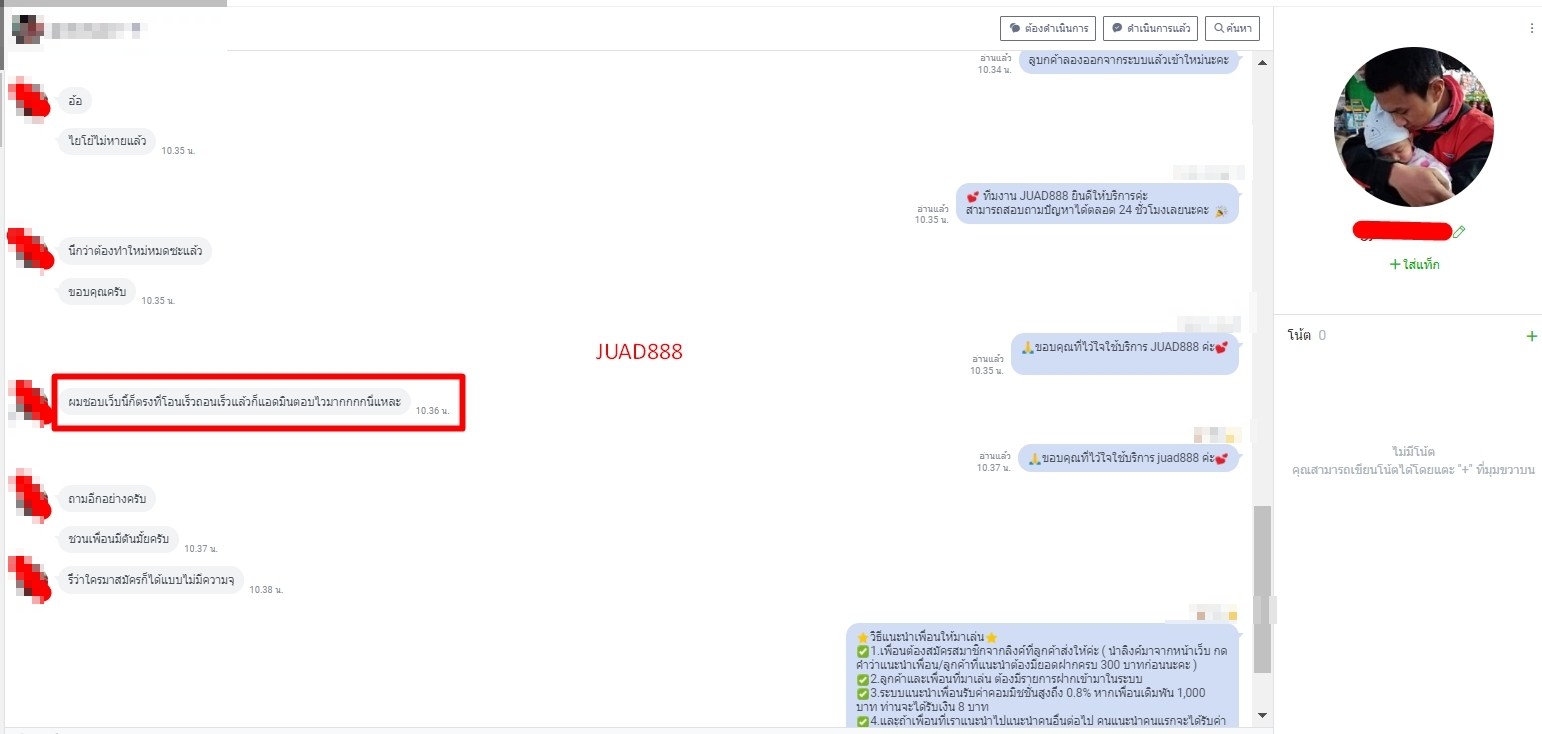1542x734 pixels.
Task: Open the ค้นหา search button
Action: pyautogui.click(x=1232, y=28)
